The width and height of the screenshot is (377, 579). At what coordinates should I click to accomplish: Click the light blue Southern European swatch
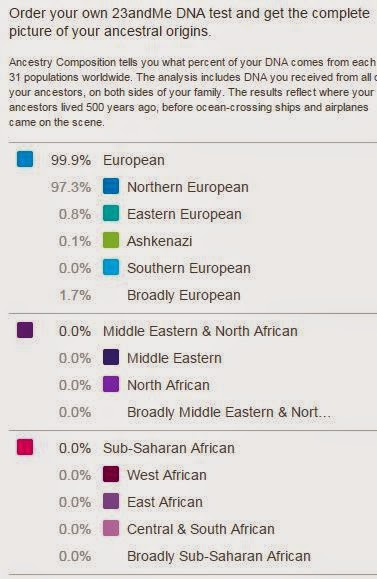click(111, 267)
